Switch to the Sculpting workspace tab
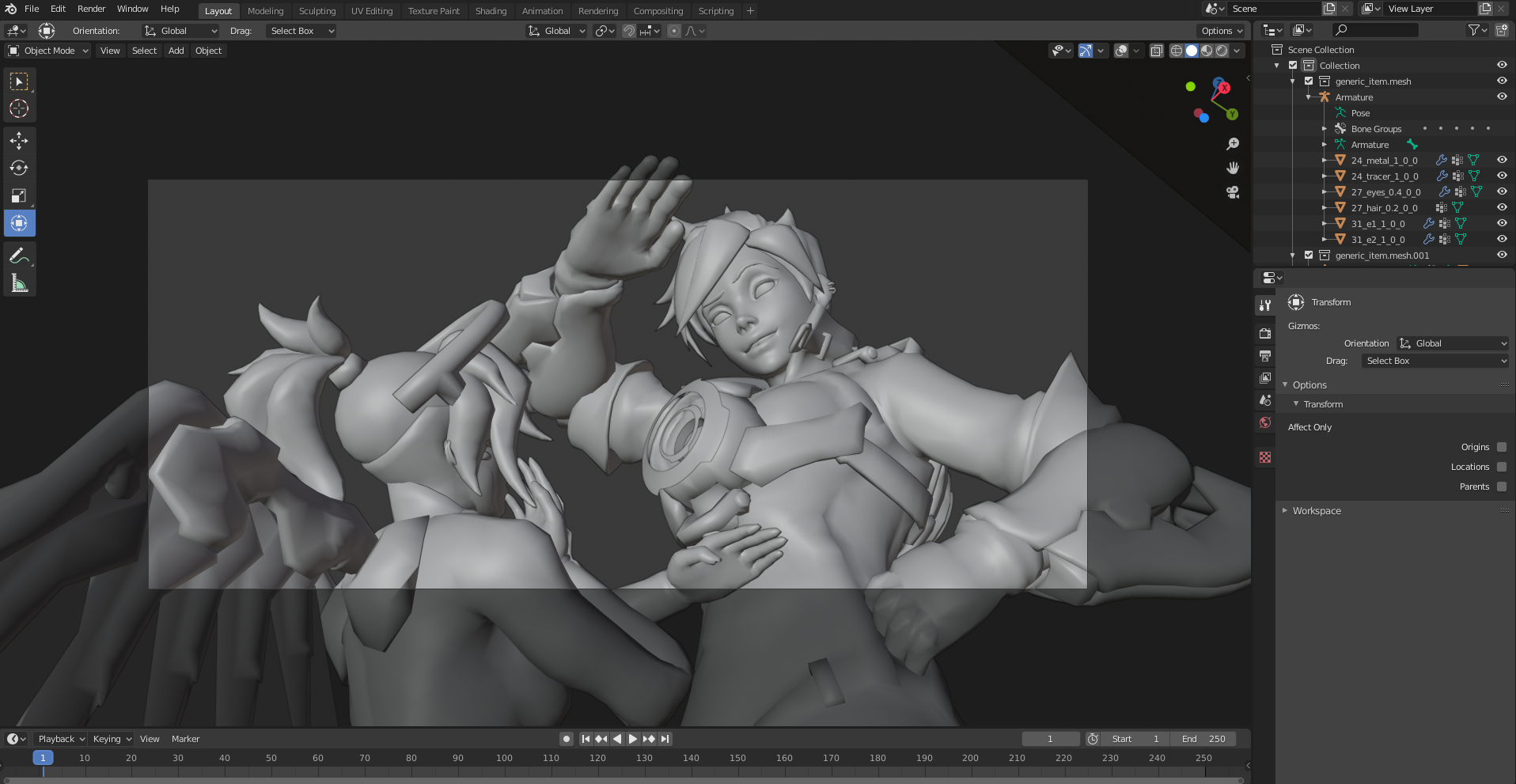 coord(317,11)
